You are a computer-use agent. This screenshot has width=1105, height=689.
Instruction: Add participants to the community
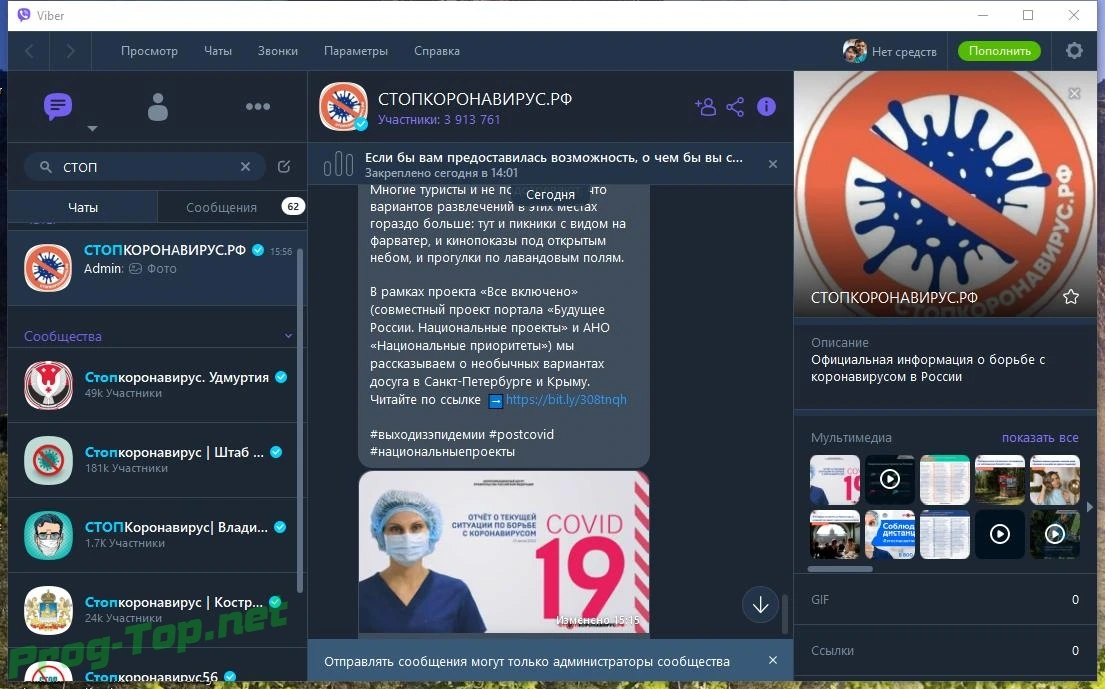[705, 106]
